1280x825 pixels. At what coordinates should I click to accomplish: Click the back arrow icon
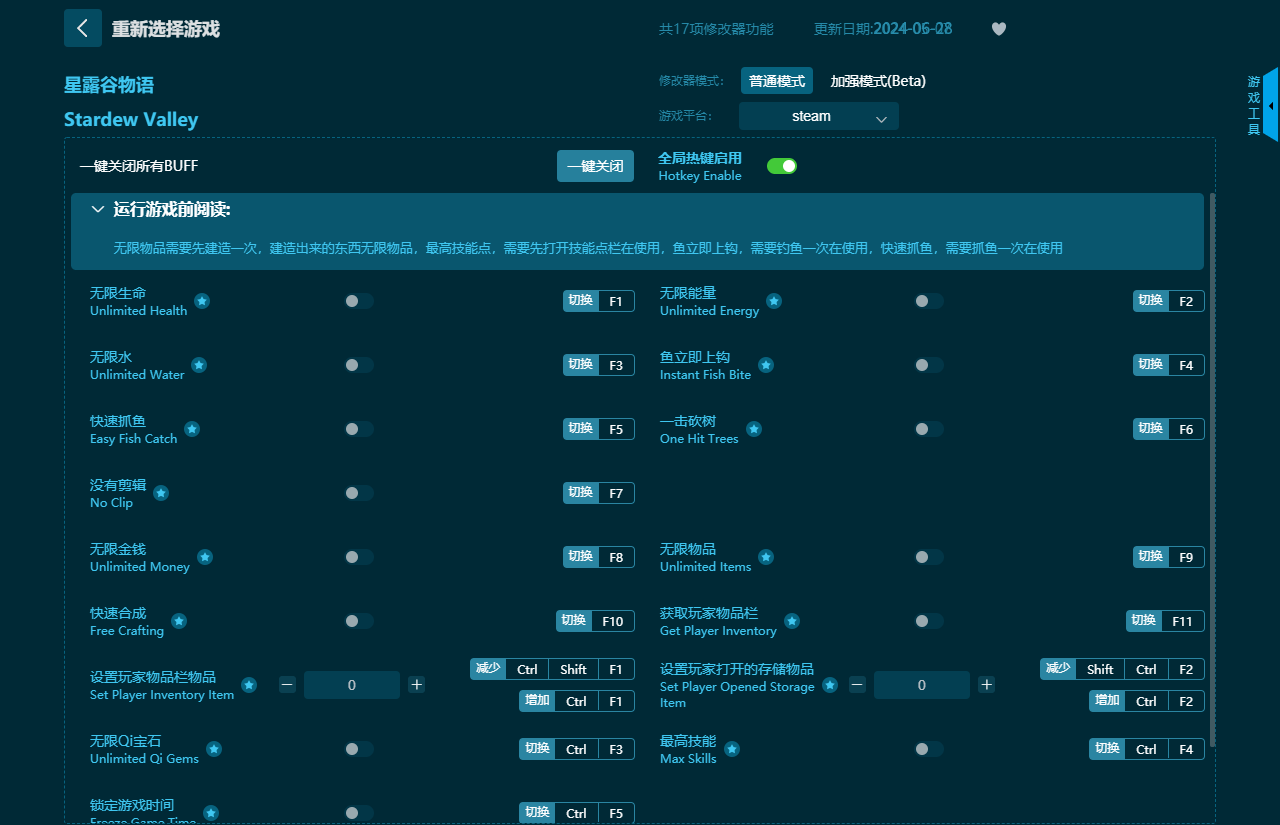(83, 28)
